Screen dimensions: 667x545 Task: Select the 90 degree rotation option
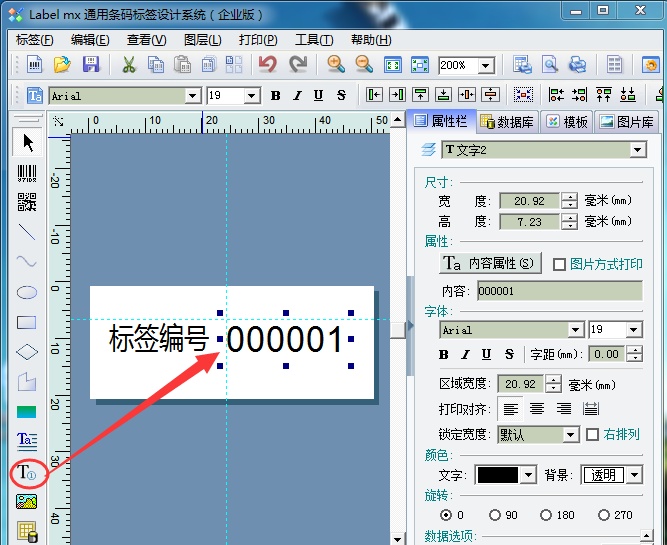coord(495,515)
